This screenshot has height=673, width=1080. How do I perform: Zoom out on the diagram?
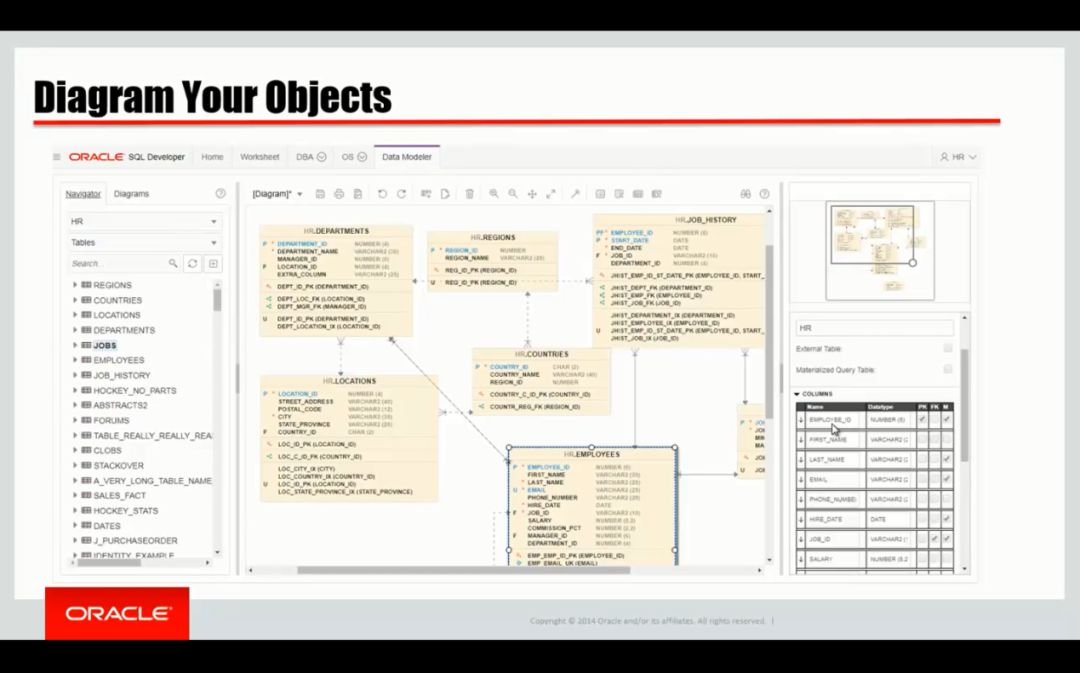[513, 194]
